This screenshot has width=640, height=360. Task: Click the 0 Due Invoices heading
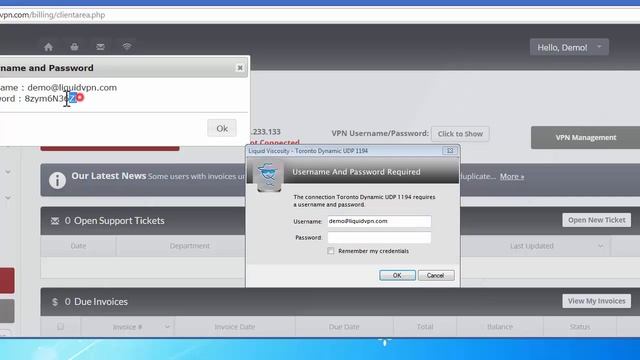[x=96, y=302]
